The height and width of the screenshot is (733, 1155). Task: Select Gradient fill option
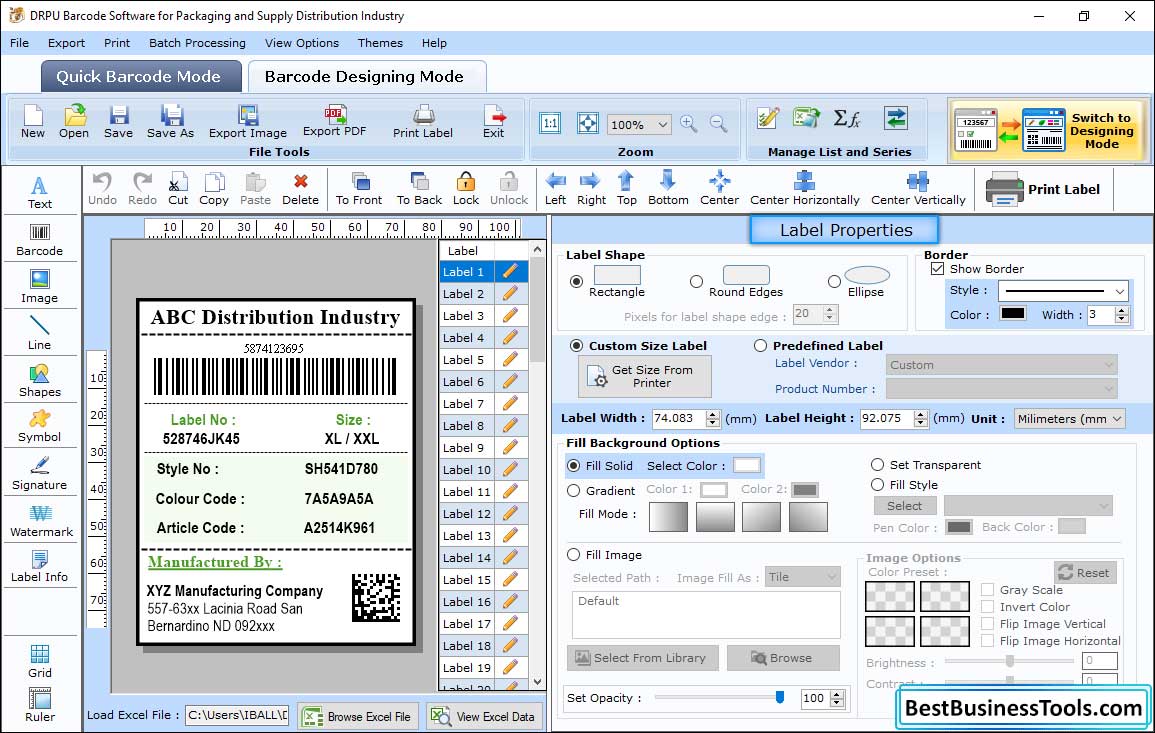[574, 491]
